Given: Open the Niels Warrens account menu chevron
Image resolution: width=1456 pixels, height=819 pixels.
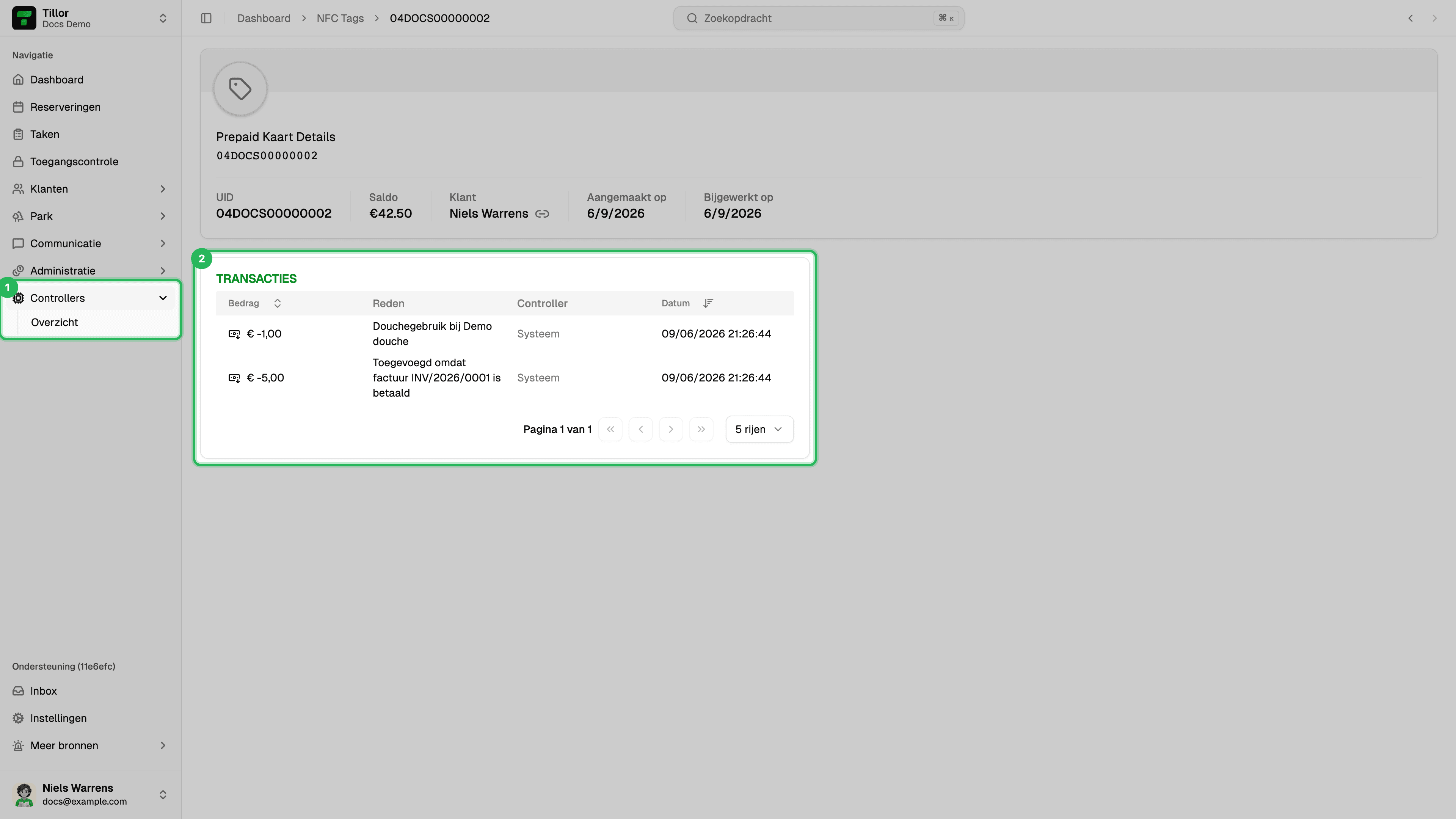Looking at the screenshot, I should 163,795.
